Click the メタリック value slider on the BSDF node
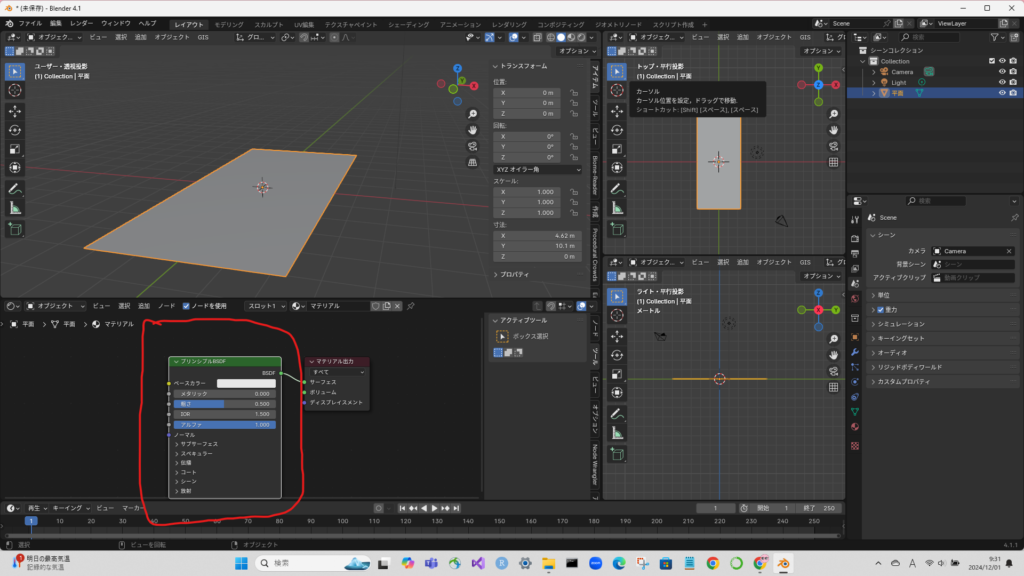1024x576 pixels. pyautogui.click(x=225, y=394)
